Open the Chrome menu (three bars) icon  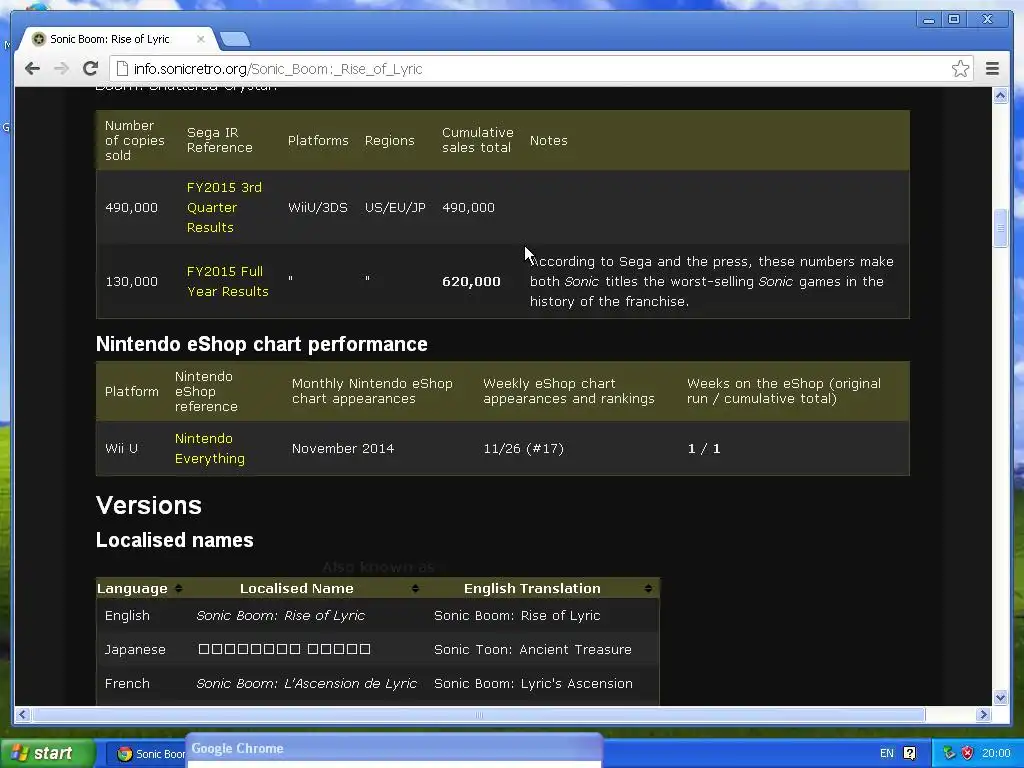(992, 69)
